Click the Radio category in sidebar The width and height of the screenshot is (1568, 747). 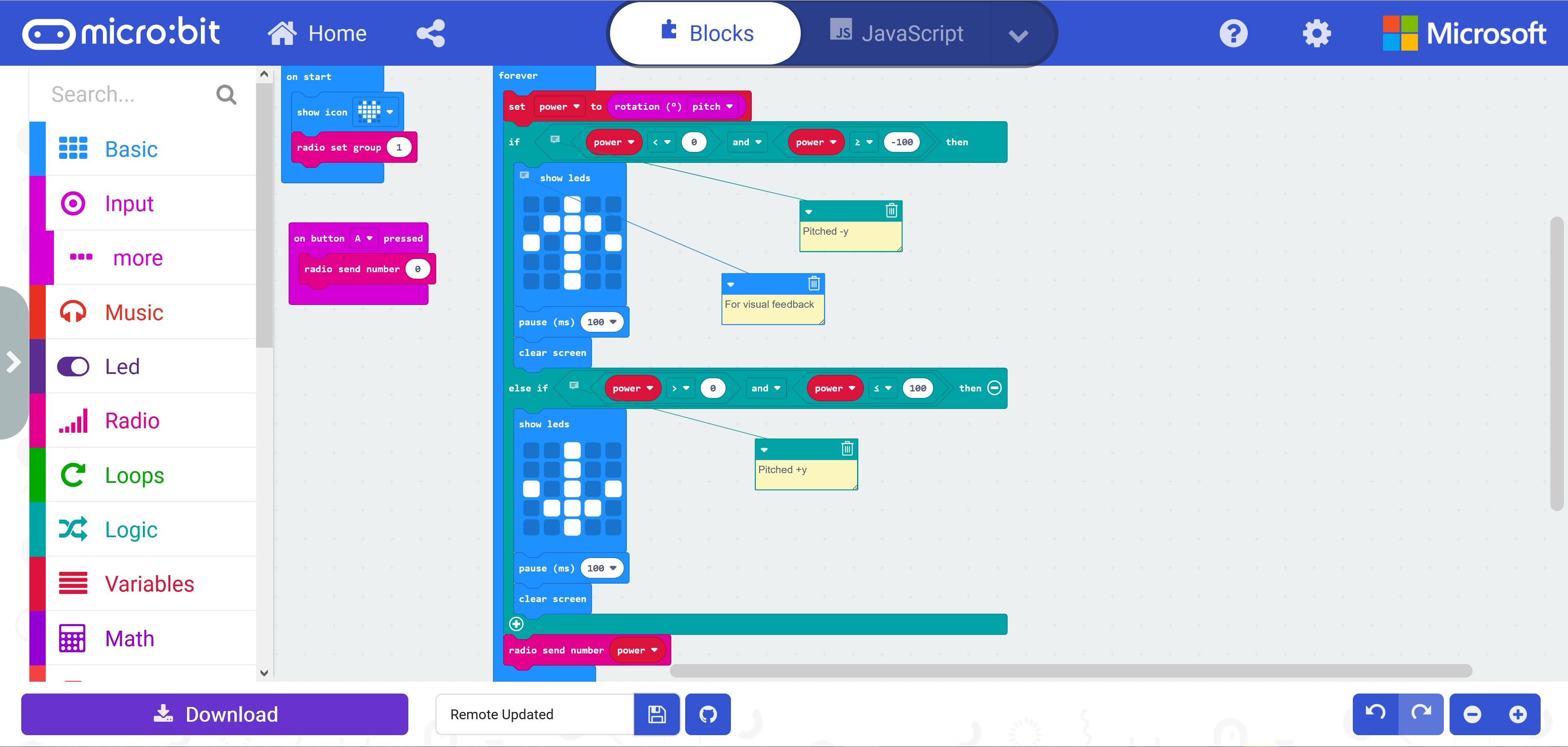(130, 421)
